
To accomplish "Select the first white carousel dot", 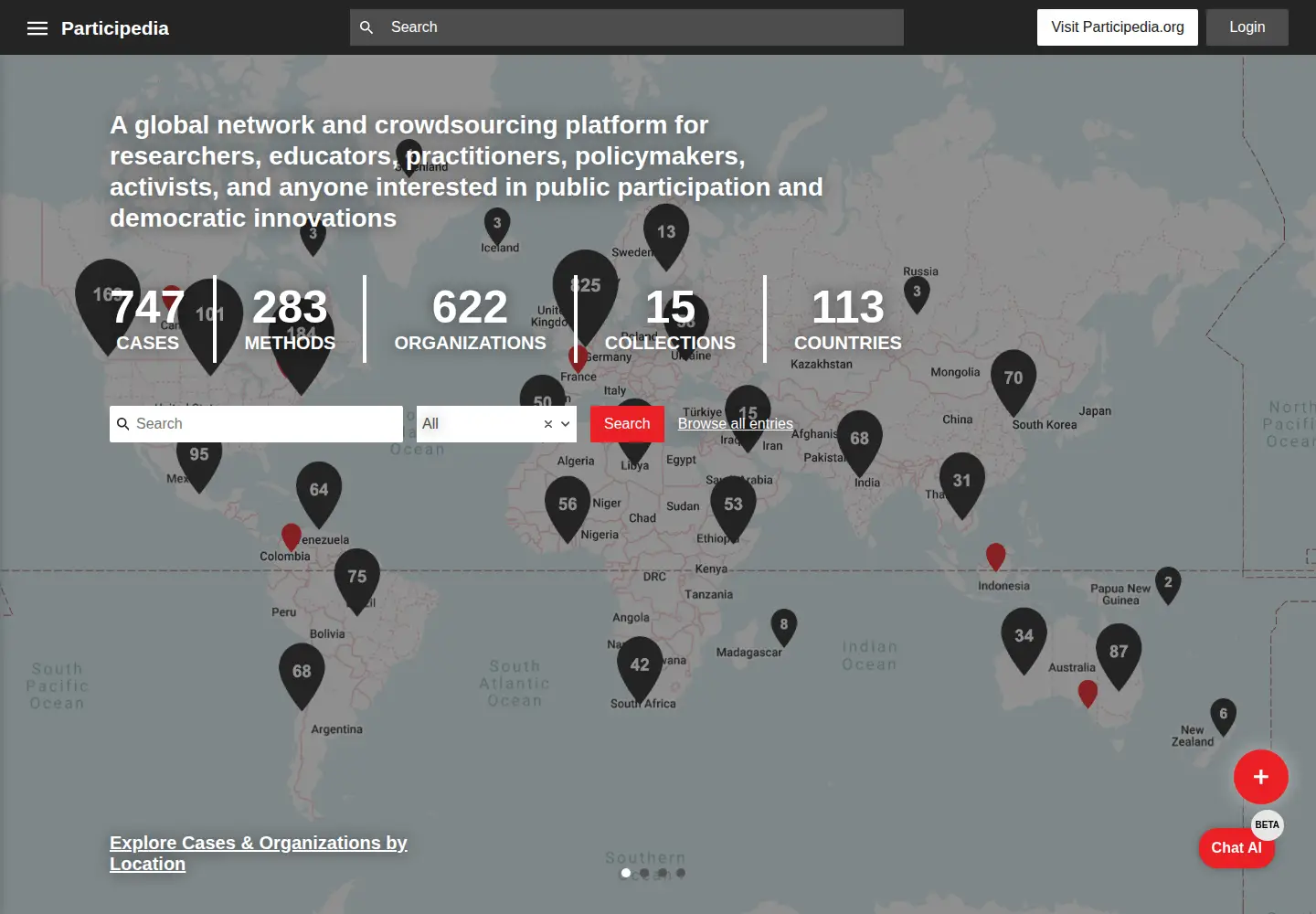I will coord(626,873).
